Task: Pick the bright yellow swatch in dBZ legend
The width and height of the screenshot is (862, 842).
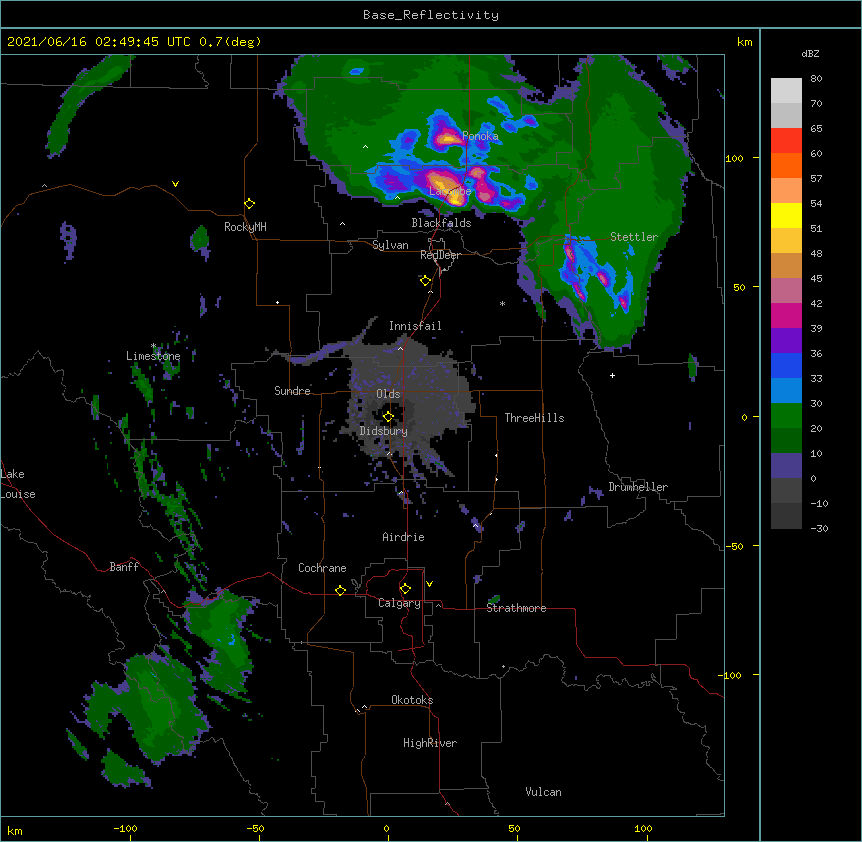Action: click(x=786, y=215)
